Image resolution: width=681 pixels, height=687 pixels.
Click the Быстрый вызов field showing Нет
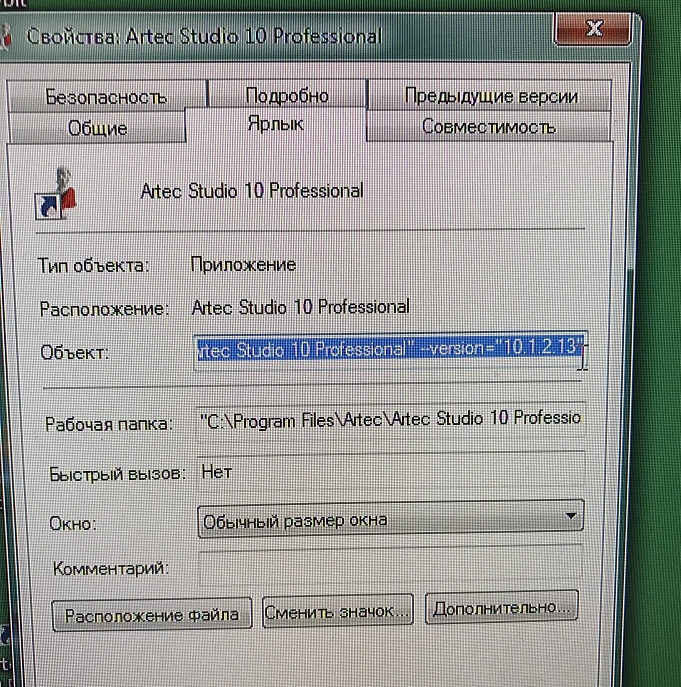point(390,472)
